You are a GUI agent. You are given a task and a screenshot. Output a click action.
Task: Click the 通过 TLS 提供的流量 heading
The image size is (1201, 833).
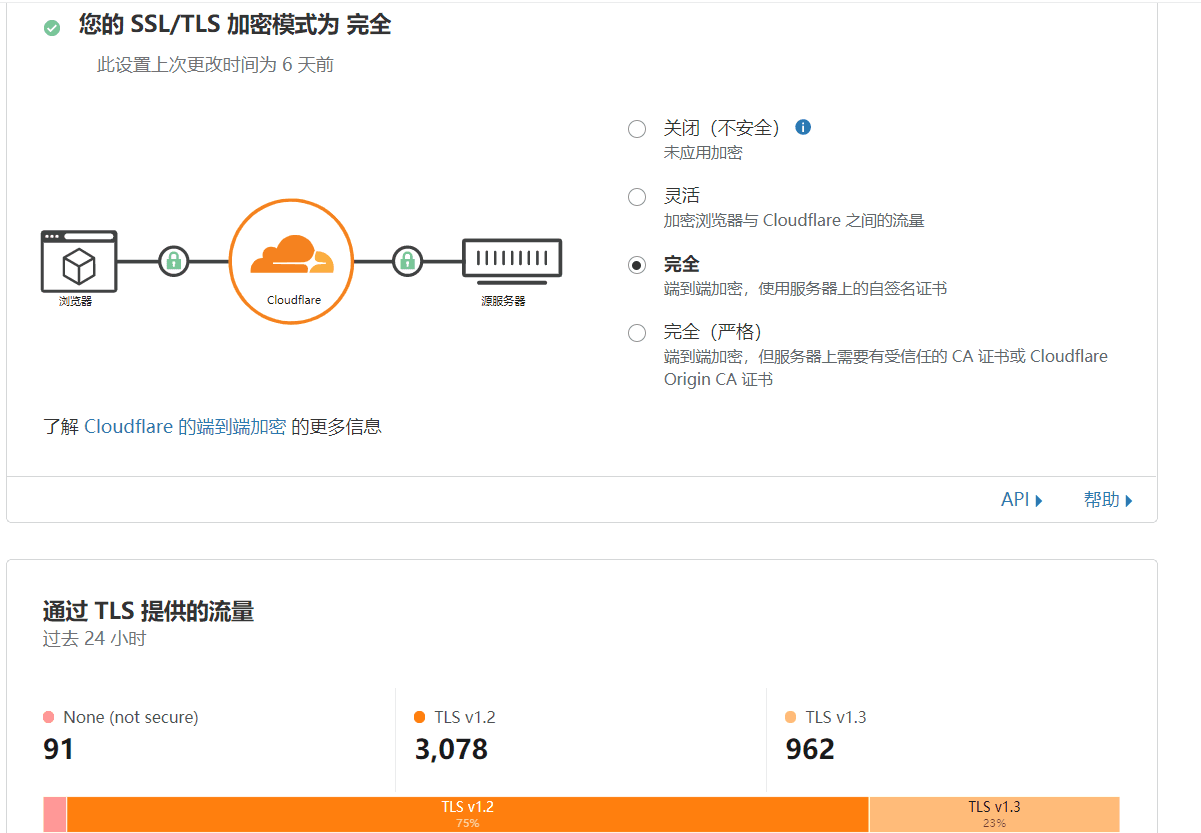148,611
